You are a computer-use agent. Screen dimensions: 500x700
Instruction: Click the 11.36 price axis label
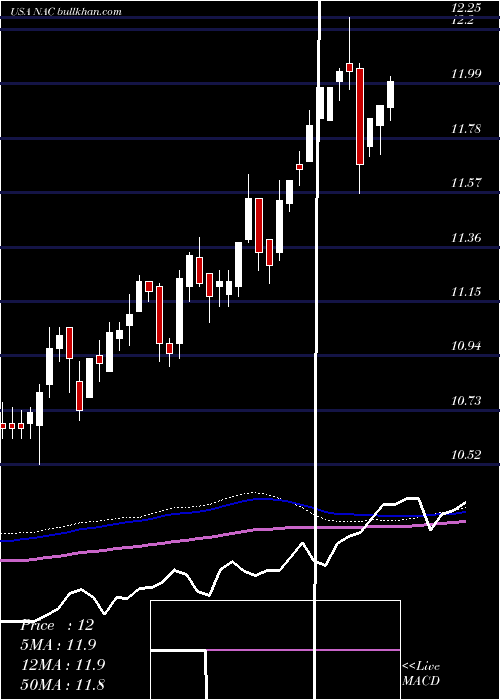(x=466, y=238)
